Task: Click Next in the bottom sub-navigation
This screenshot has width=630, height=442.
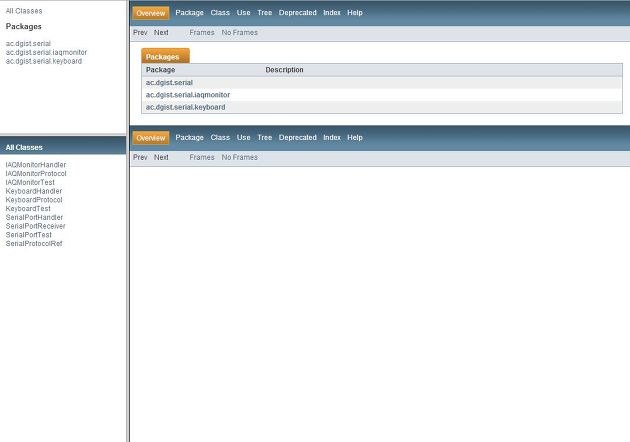Action: click(161, 158)
